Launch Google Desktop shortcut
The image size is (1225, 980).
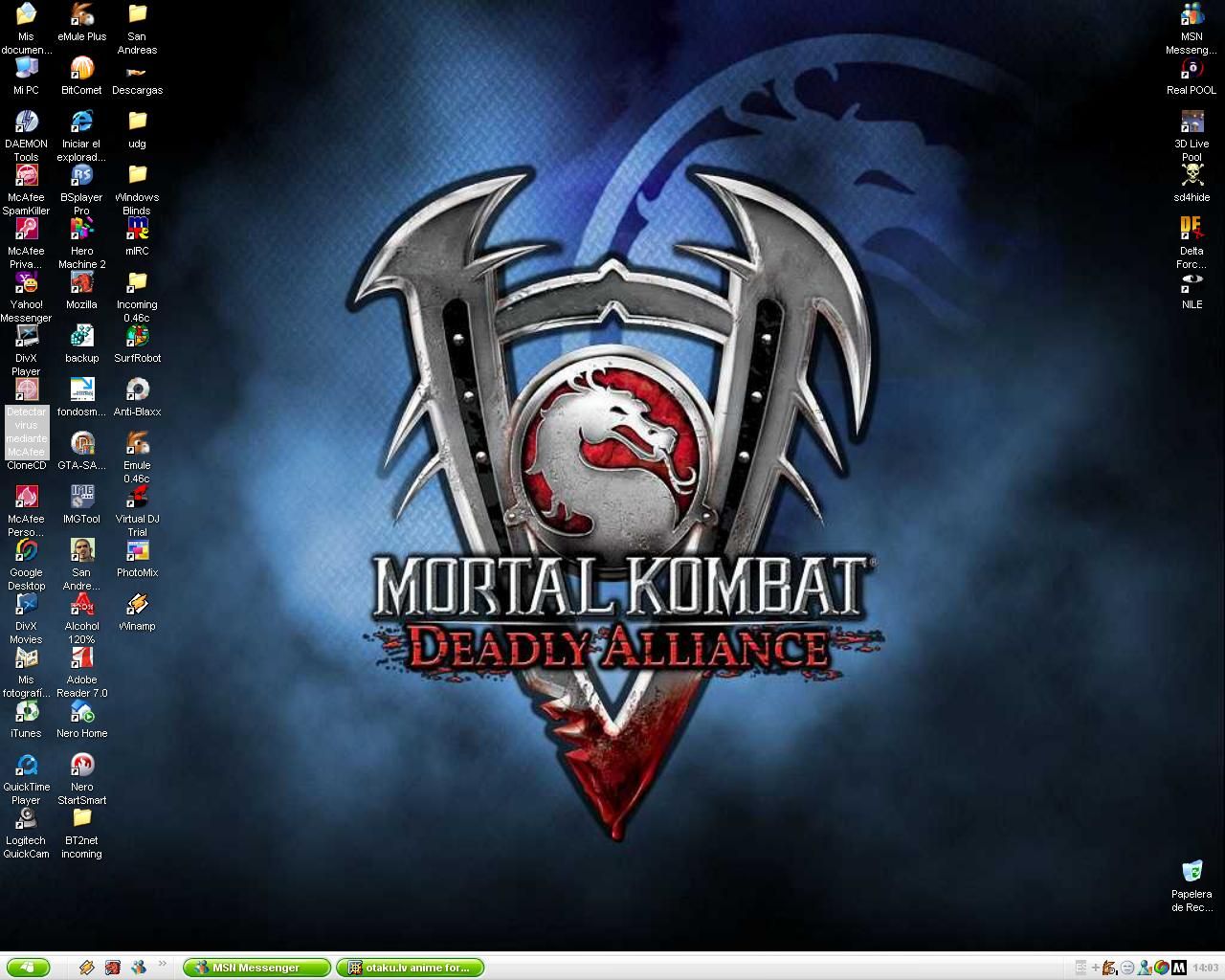[x=26, y=550]
